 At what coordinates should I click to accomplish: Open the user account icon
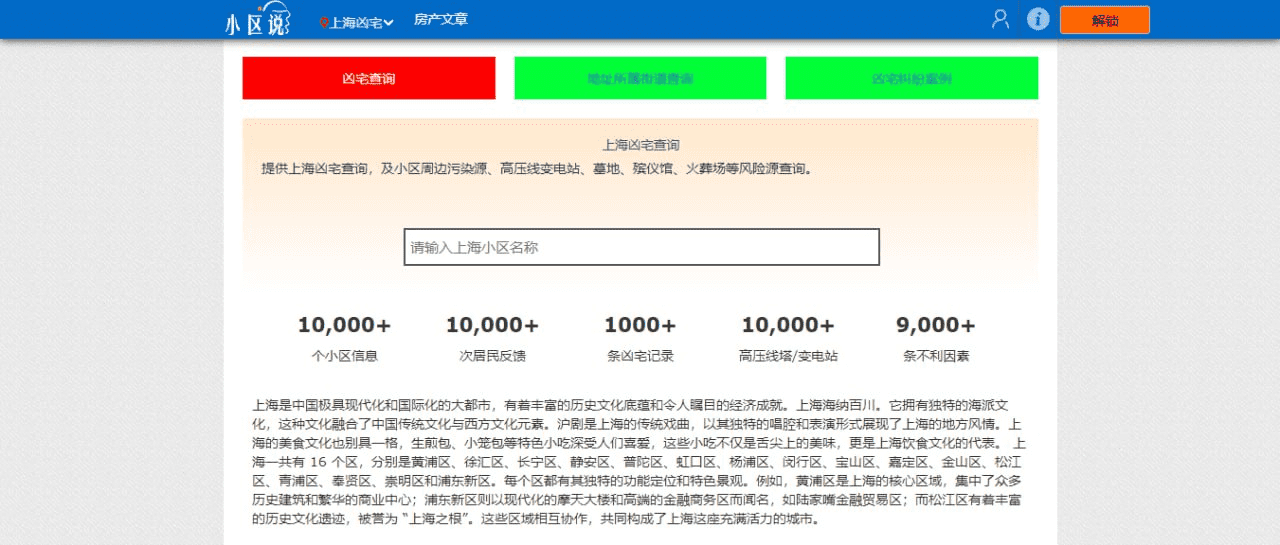pos(1000,19)
